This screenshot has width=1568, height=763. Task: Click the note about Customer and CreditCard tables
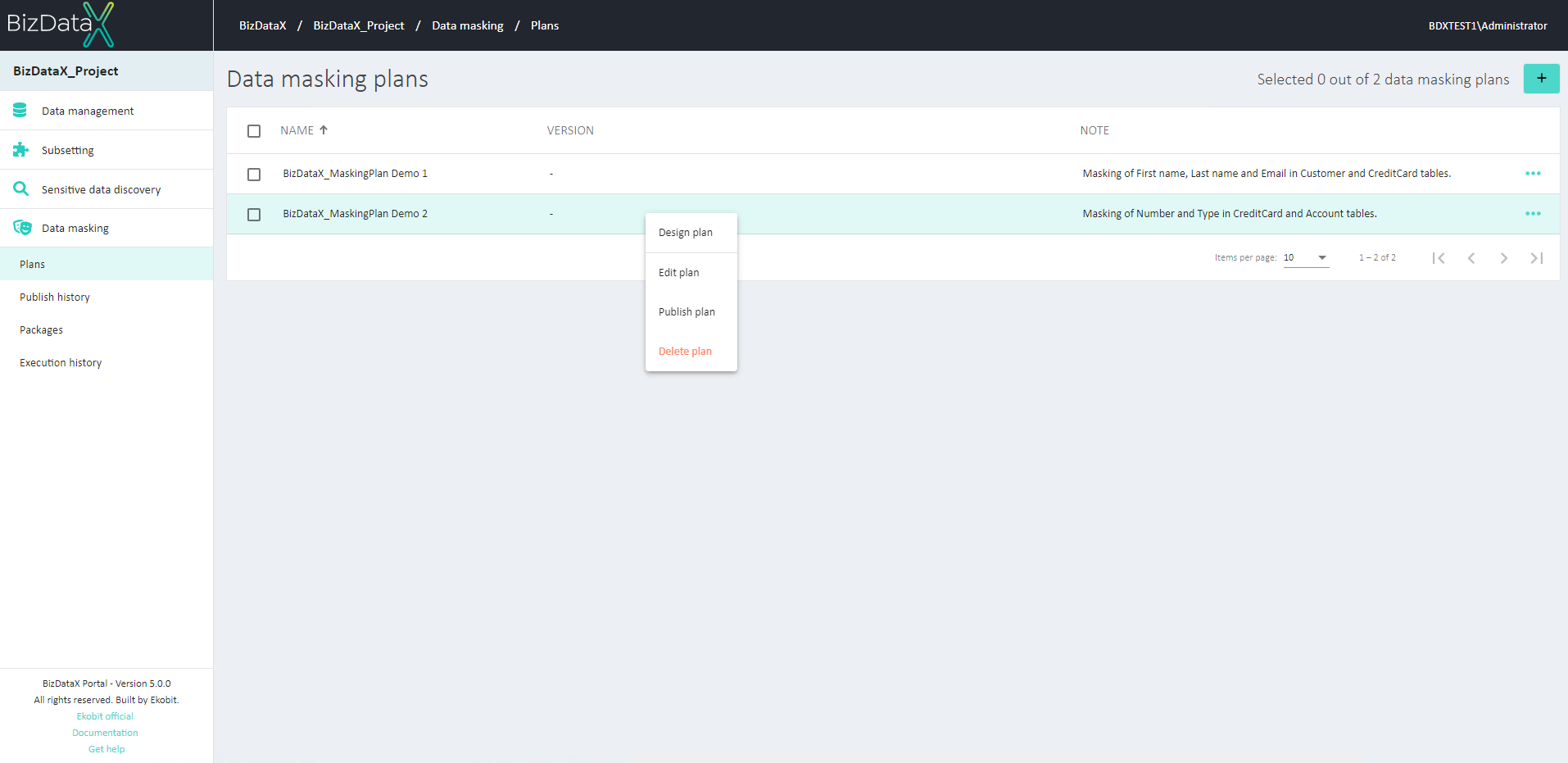(1267, 174)
